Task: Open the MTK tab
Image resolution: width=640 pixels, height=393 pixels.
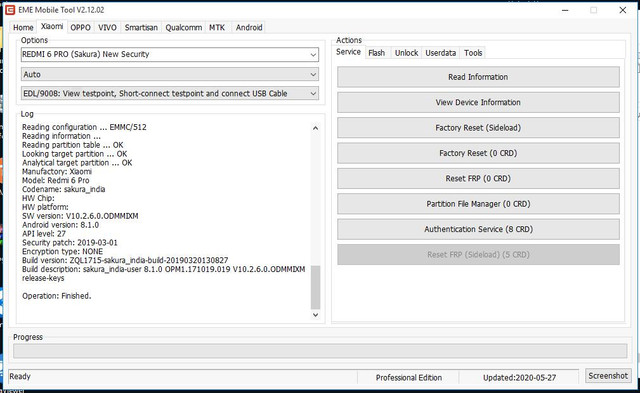Action: (x=217, y=27)
